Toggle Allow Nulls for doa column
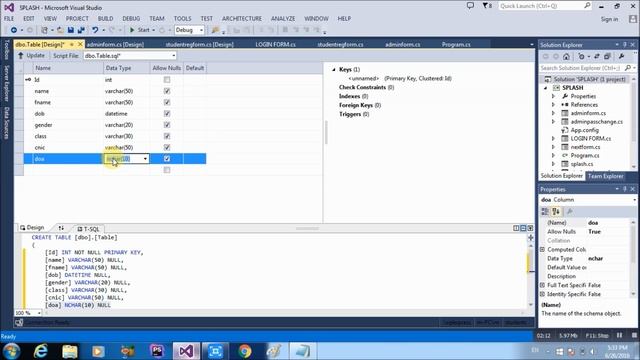This screenshot has width=640, height=360. pos(167,158)
